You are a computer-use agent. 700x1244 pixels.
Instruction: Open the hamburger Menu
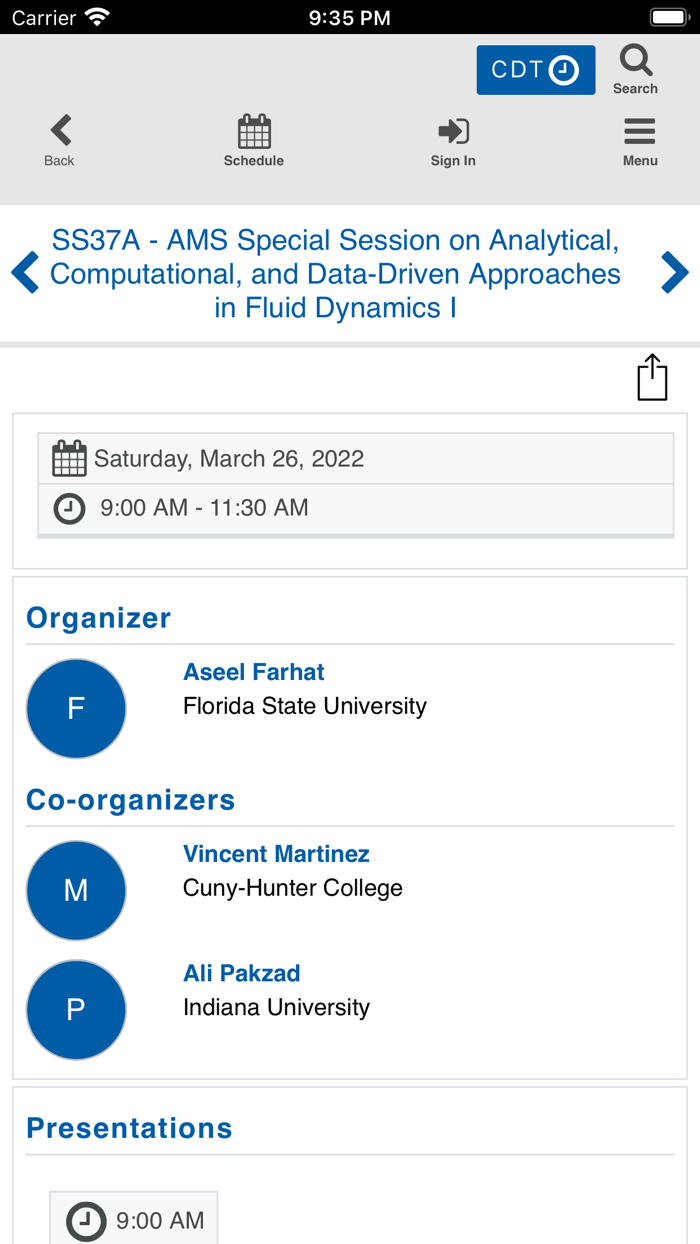(x=640, y=131)
